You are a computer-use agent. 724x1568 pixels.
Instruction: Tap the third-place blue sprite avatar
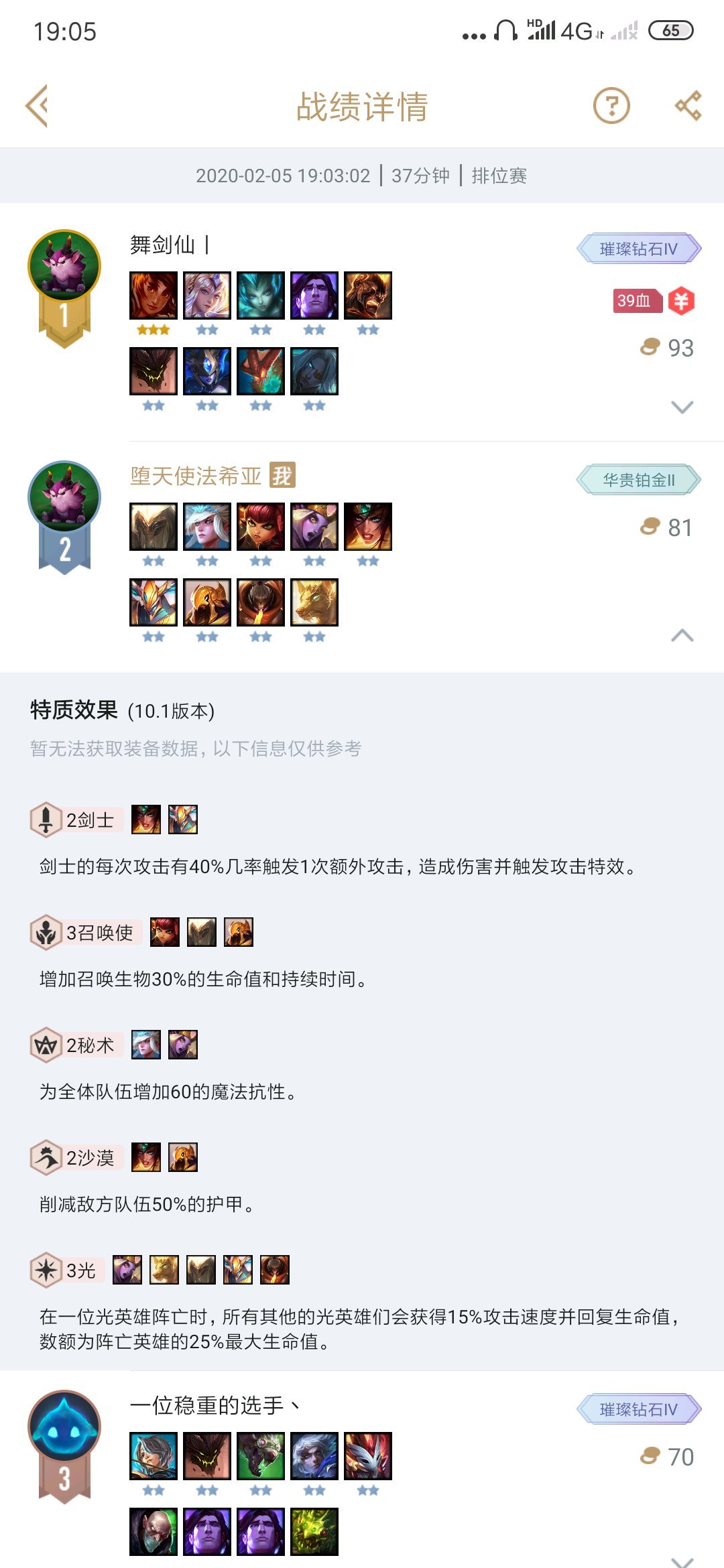point(64,1427)
